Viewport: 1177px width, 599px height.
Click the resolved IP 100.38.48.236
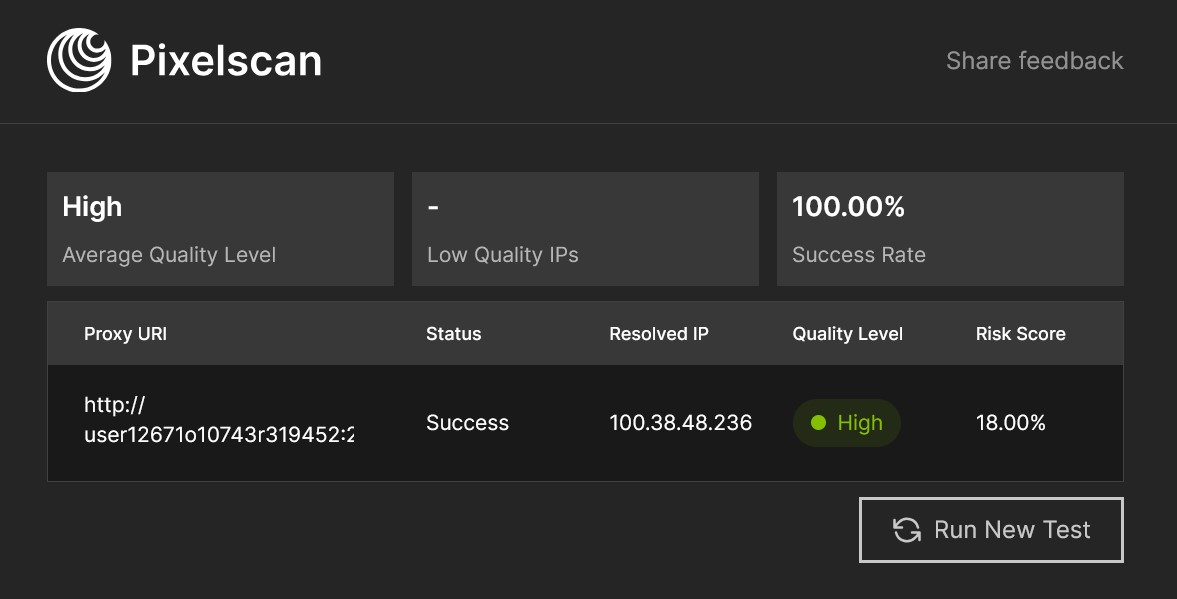680,423
